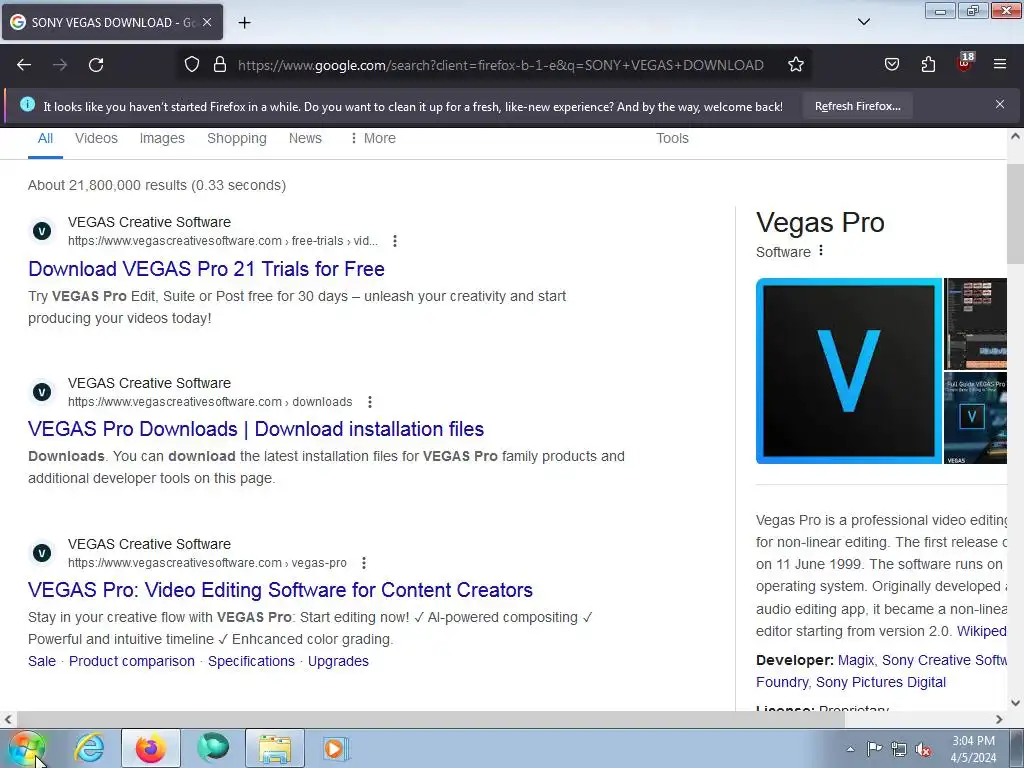Switch to Images results

[162, 138]
